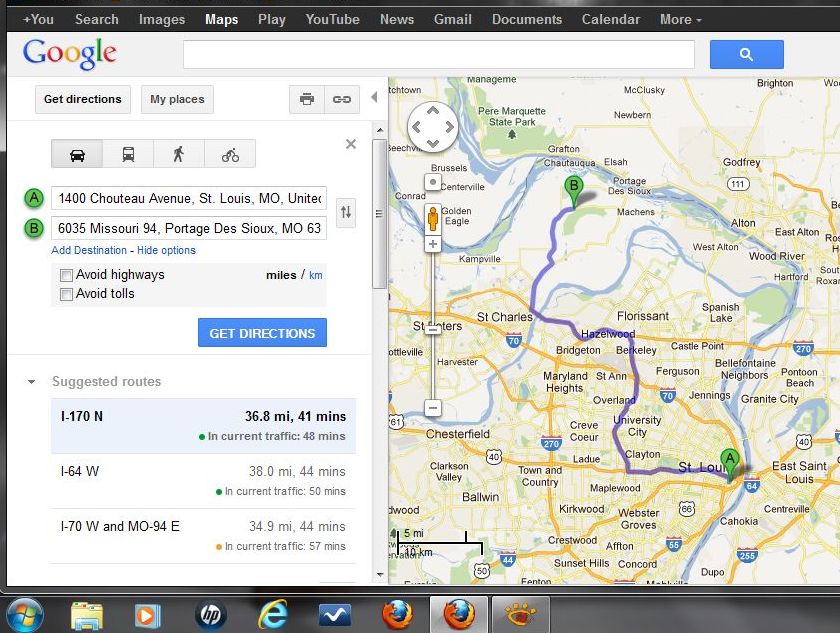Open media player taskbar icon
Viewport: 840px width, 633px height.
(x=147, y=615)
